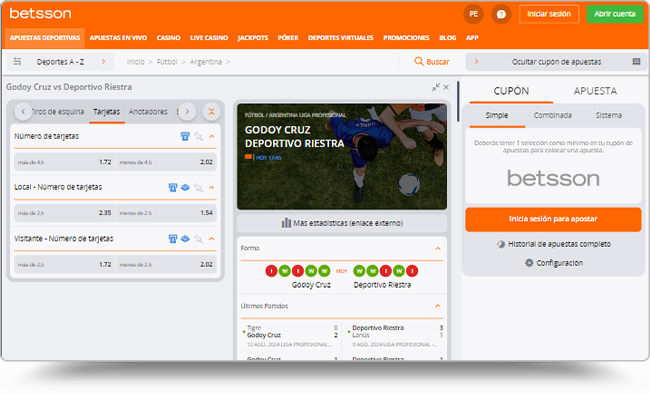Pin the Número de tarjetas market
650x394 pixels.
tap(199, 136)
